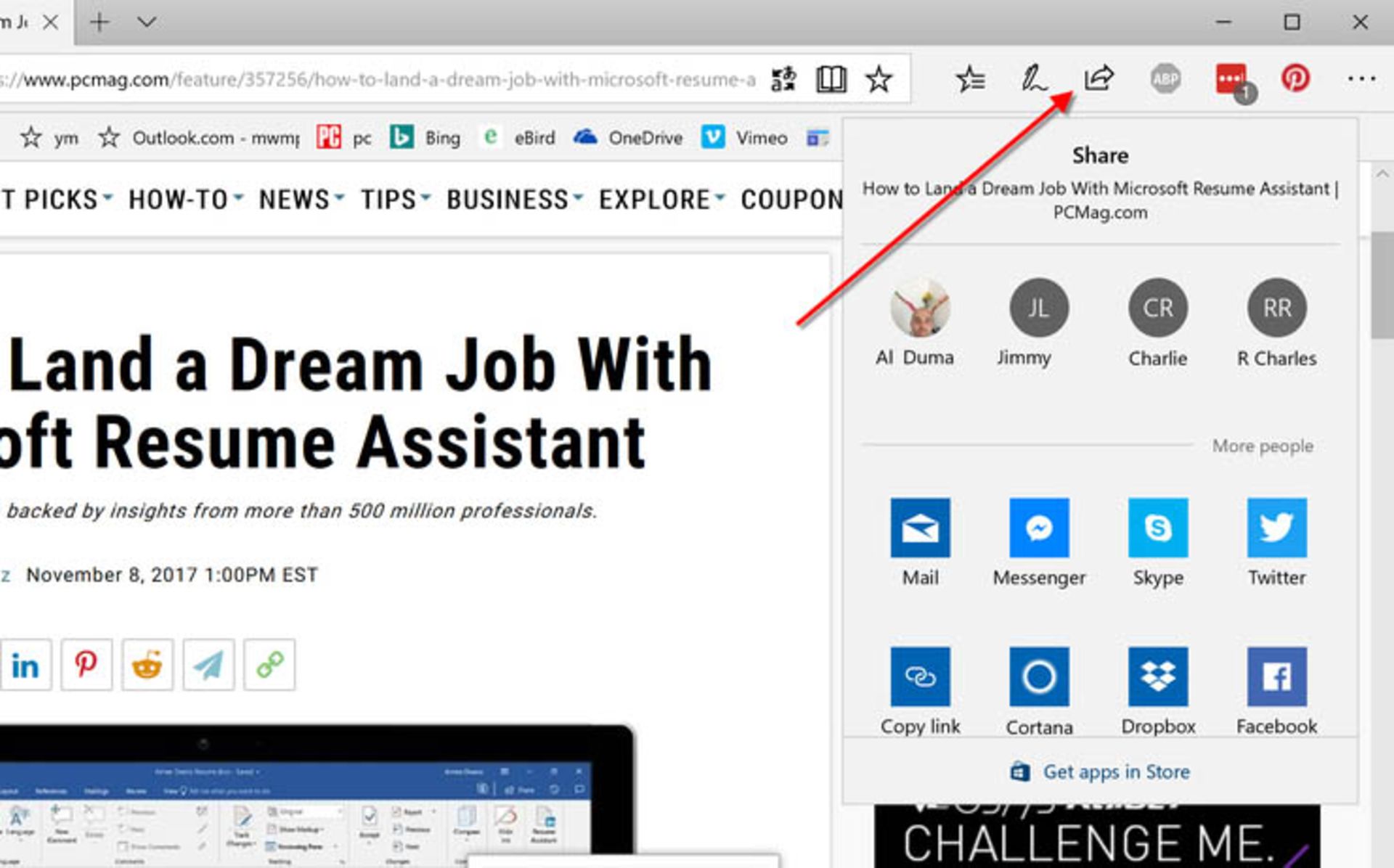Open the TIPS navigation dropdown
The image size is (1394, 868).
click(396, 199)
